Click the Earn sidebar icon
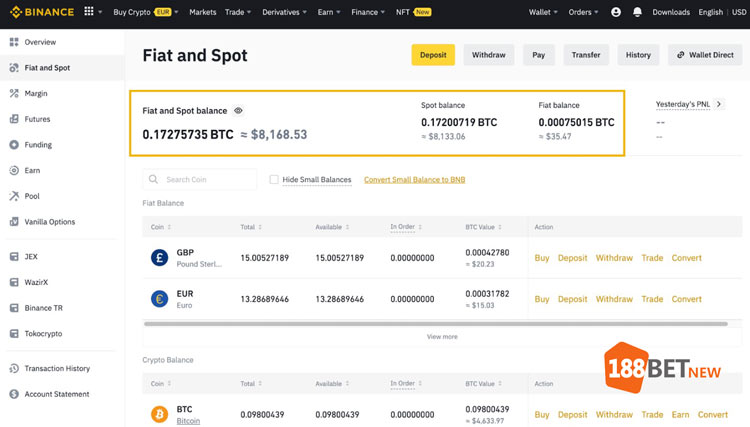The image size is (750, 427). pyautogui.click(x=14, y=170)
